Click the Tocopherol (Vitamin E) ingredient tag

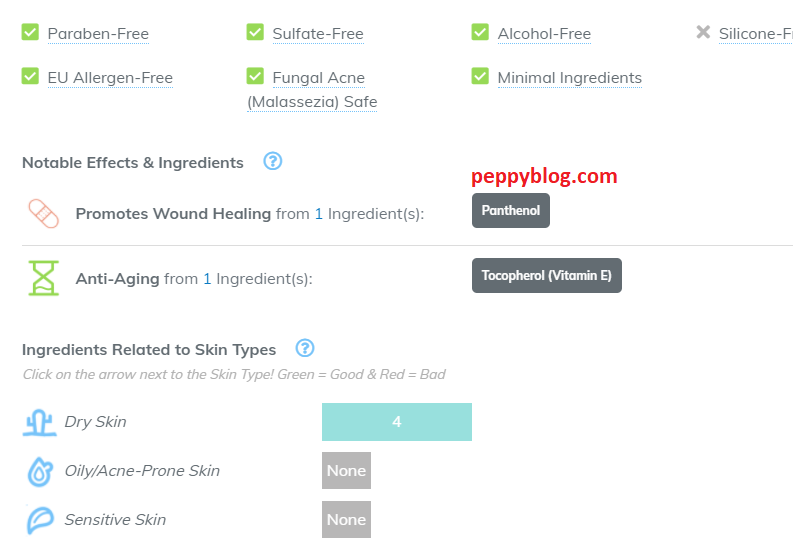coord(546,275)
